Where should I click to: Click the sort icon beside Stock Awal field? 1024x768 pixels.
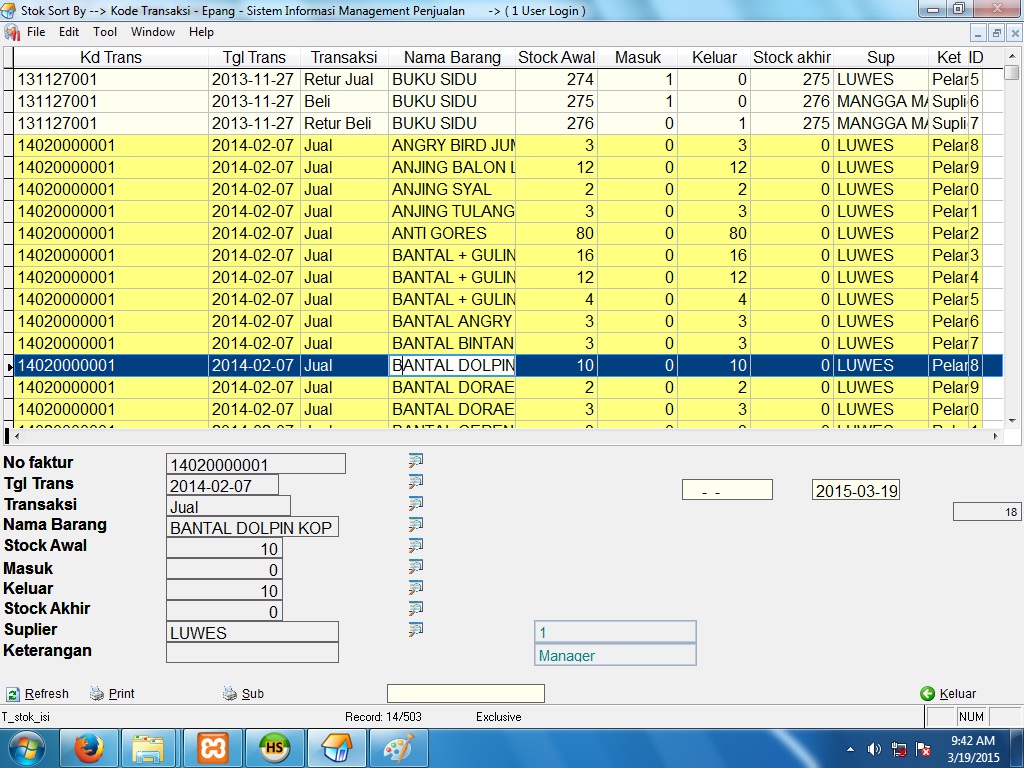click(416, 545)
